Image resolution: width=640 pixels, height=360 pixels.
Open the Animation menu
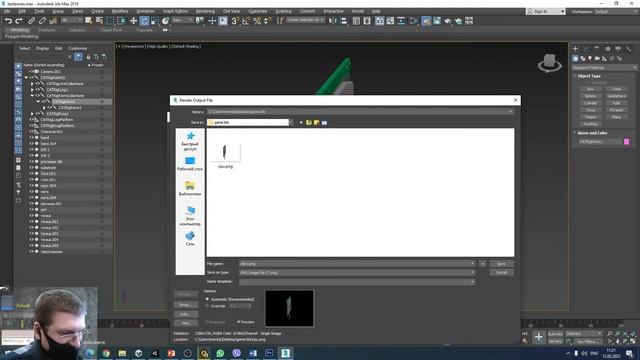(x=145, y=11)
